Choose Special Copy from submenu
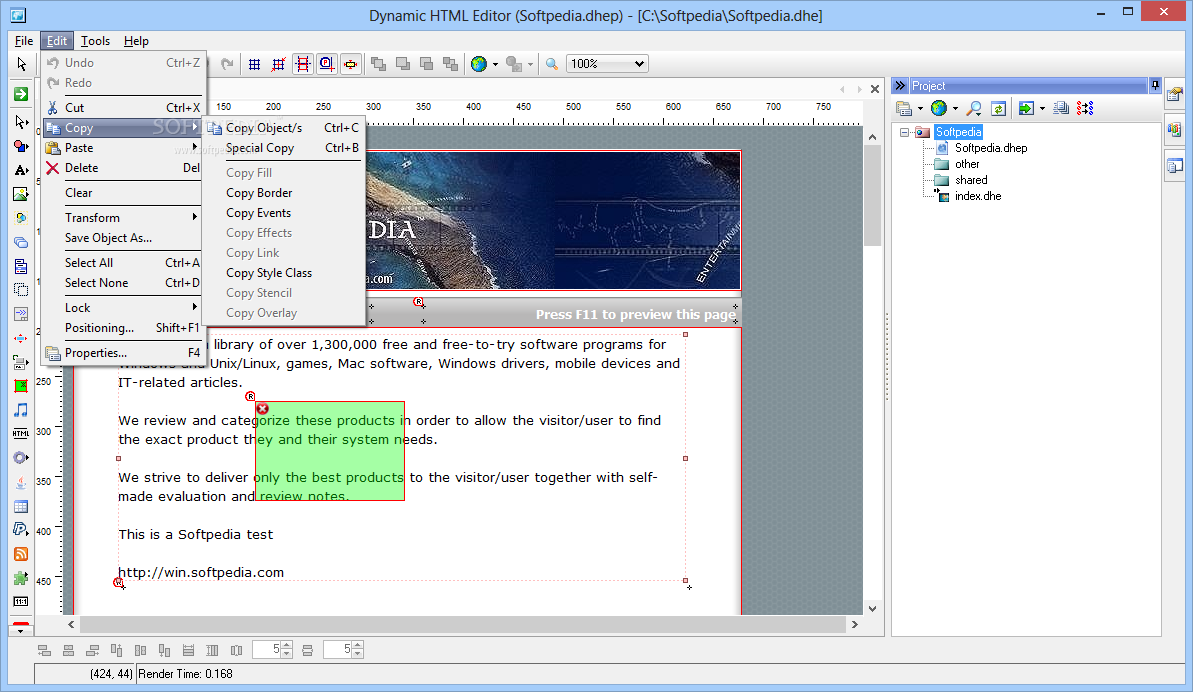 click(284, 148)
